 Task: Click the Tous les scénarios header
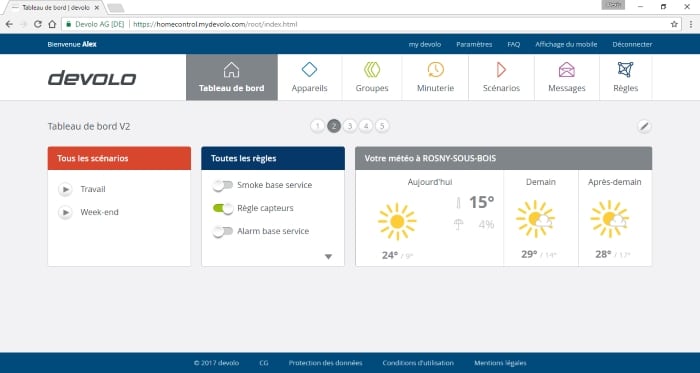coord(119,158)
